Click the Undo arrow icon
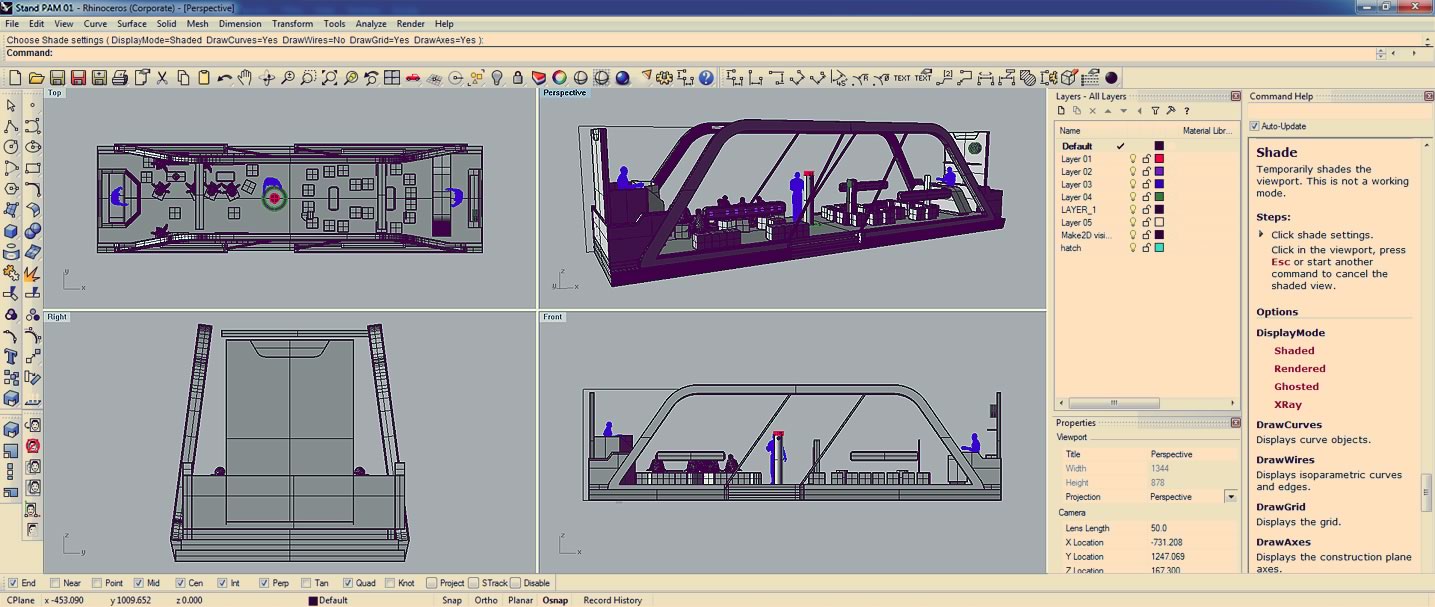This screenshot has height=607, width=1435. pyautogui.click(x=224, y=78)
